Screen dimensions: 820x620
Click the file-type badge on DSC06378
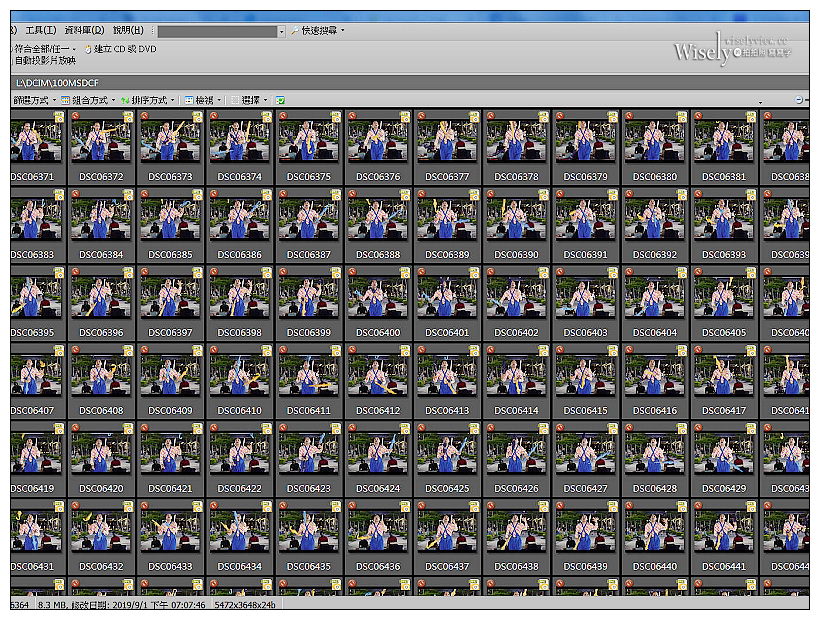point(543,117)
